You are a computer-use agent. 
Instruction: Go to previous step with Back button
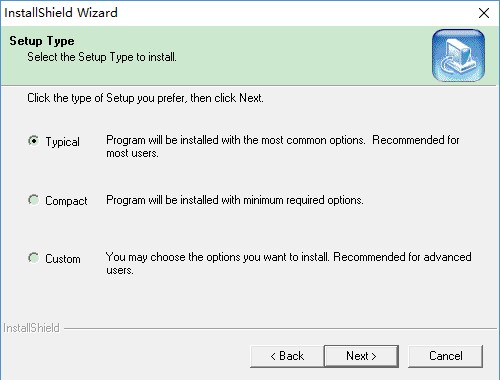[x=287, y=356]
